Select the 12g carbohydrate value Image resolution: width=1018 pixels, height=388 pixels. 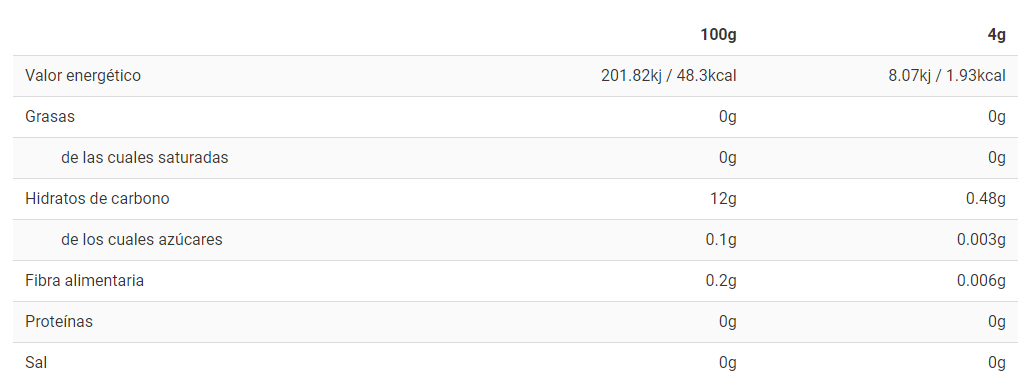pyautogui.click(x=723, y=199)
